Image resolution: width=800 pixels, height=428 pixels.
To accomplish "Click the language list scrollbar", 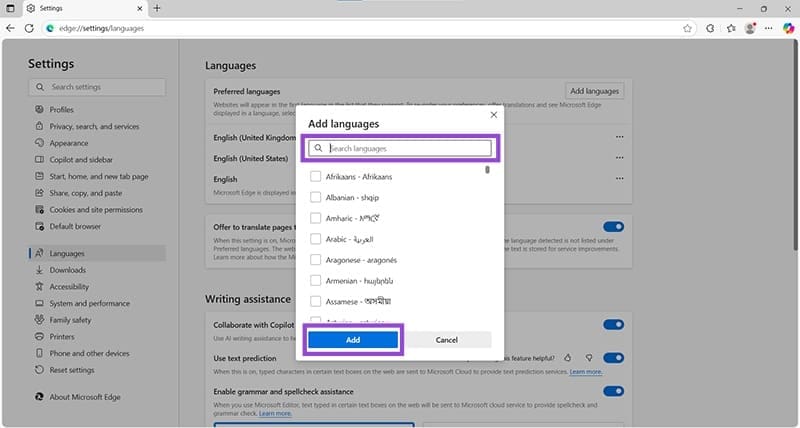I will coord(488,170).
